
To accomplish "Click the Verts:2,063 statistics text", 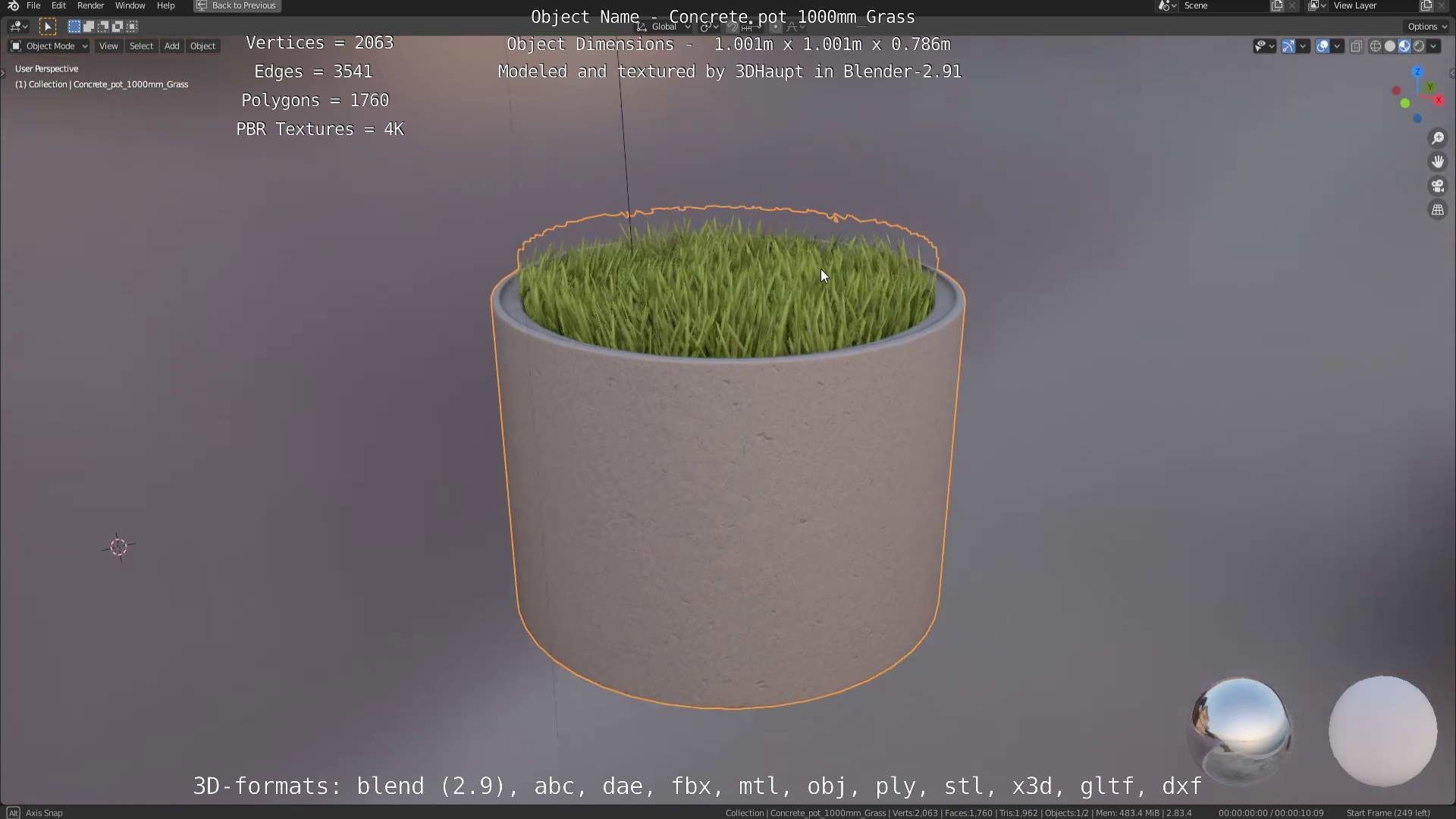I will click(915, 813).
